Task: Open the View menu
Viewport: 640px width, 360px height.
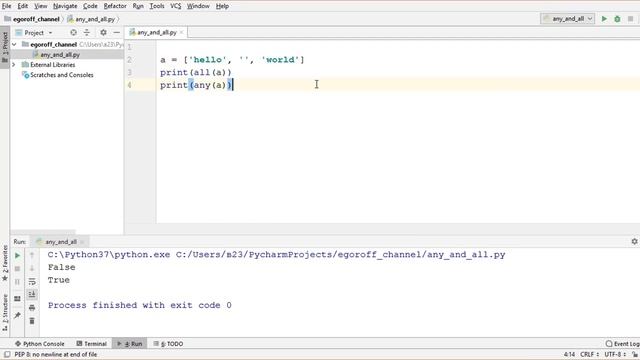Action: point(40,6)
